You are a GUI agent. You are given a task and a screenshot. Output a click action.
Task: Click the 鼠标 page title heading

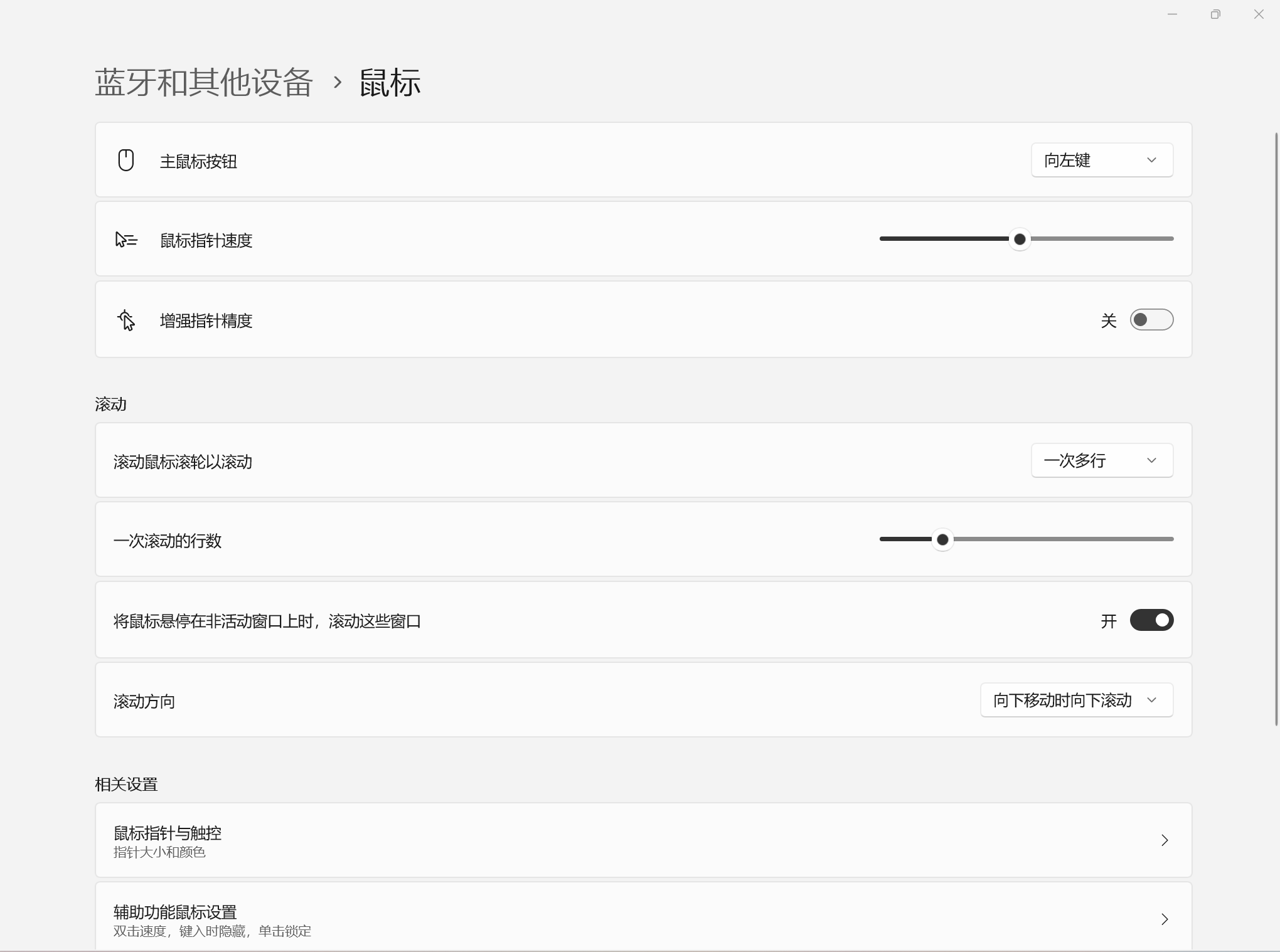[x=390, y=82]
